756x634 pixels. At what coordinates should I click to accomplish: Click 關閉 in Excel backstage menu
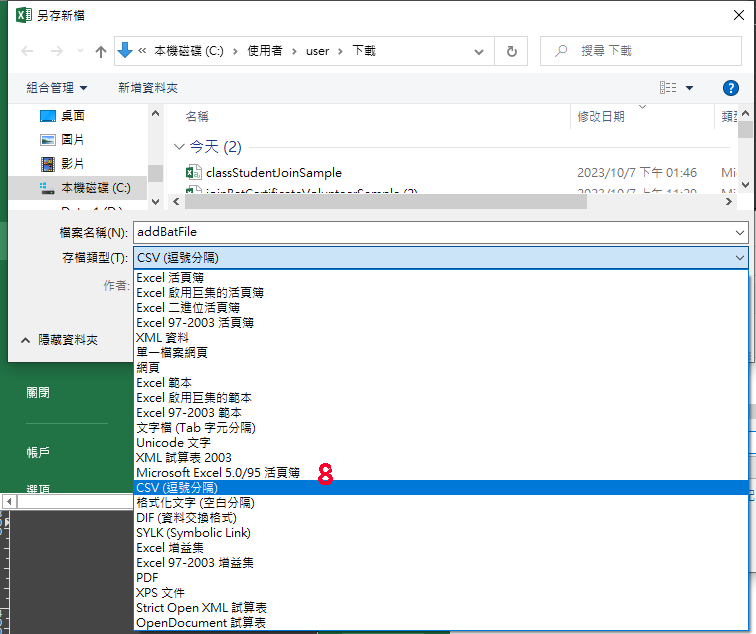click(x=38, y=392)
